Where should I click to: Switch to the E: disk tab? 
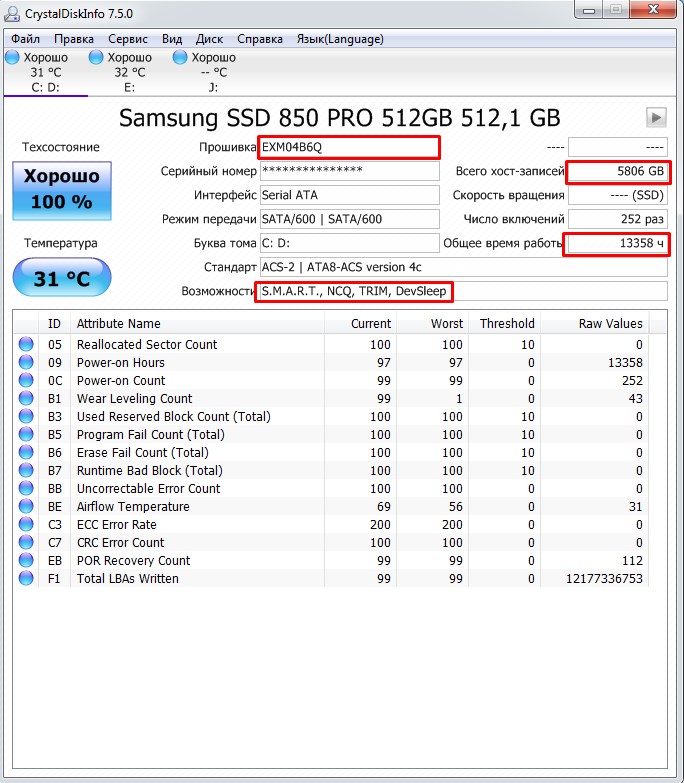pos(129,72)
